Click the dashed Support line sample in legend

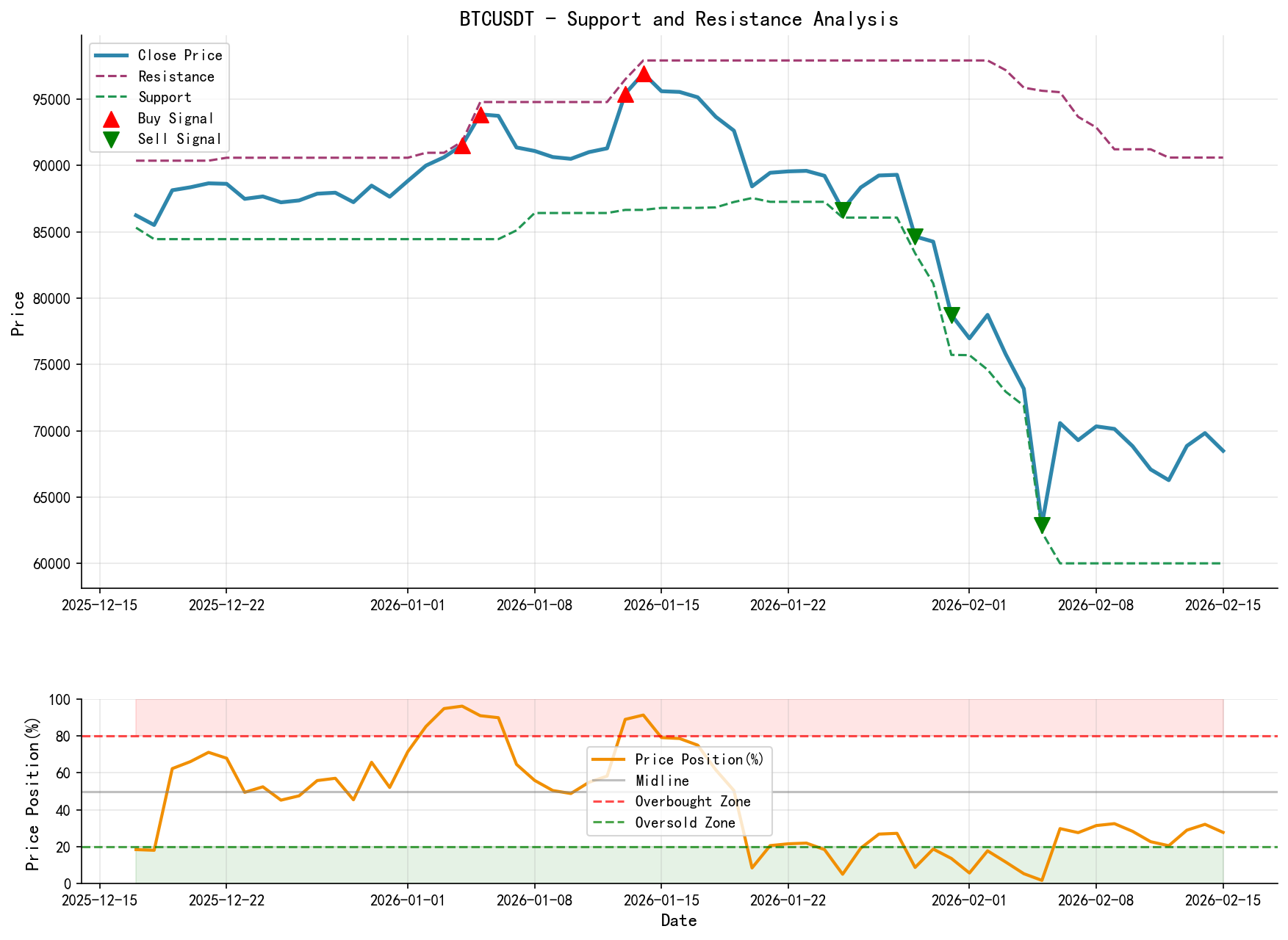(x=110, y=97)
